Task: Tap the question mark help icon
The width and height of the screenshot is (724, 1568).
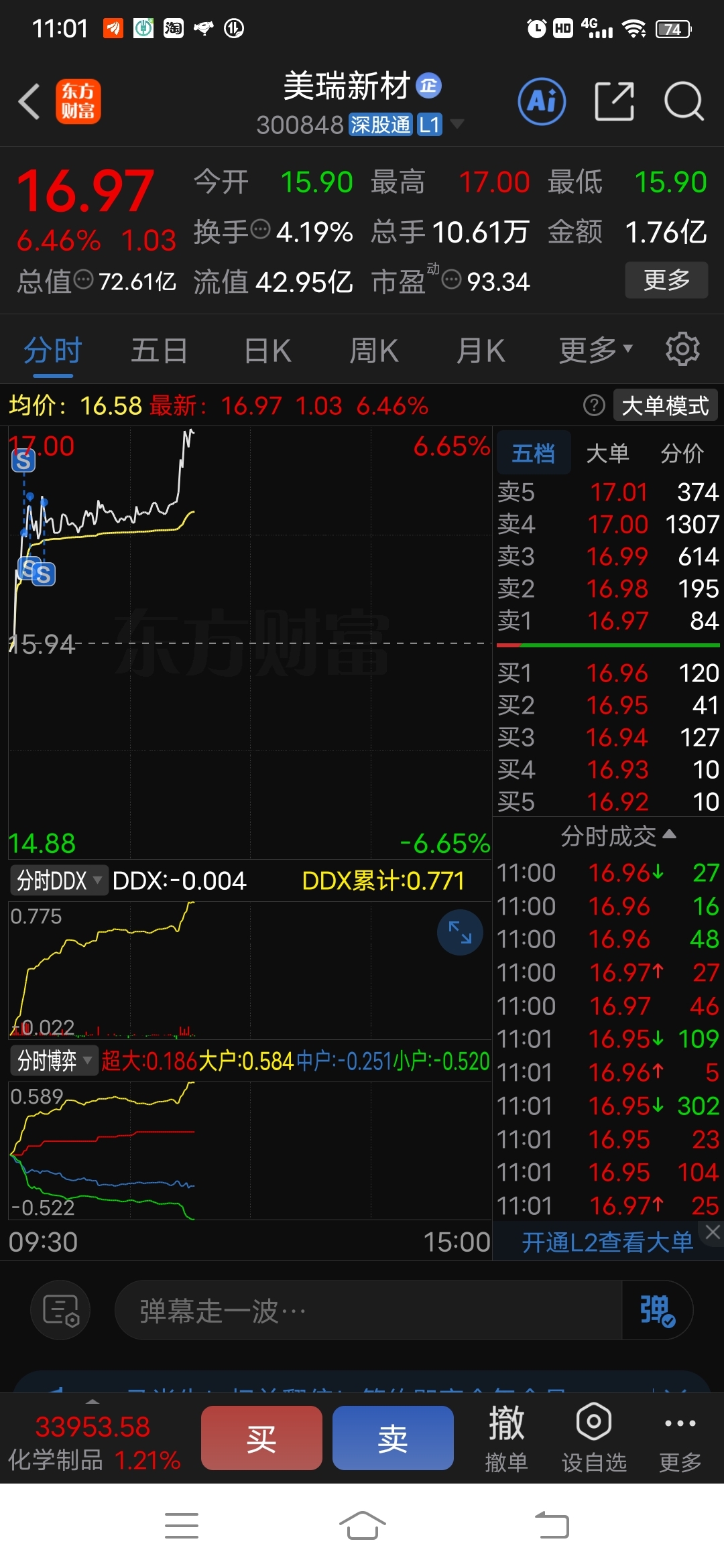Action: point(594,405)
